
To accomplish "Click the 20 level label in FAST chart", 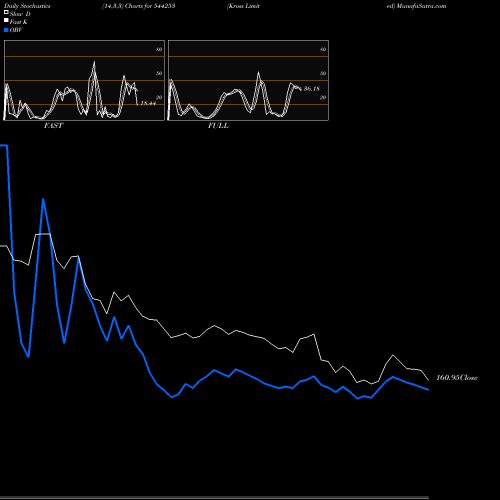I will click(159, 97).
